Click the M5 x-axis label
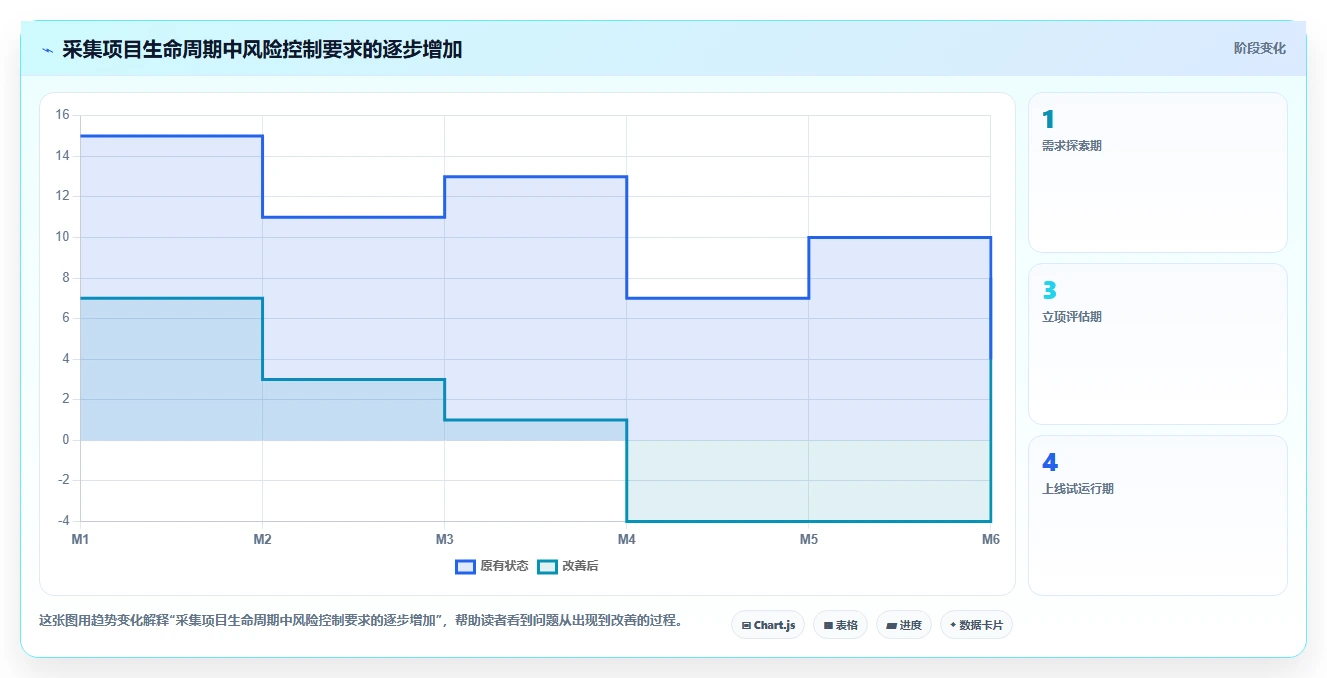Image resolution: width=1327 pixels, height=678 pixels. point(808,539)
